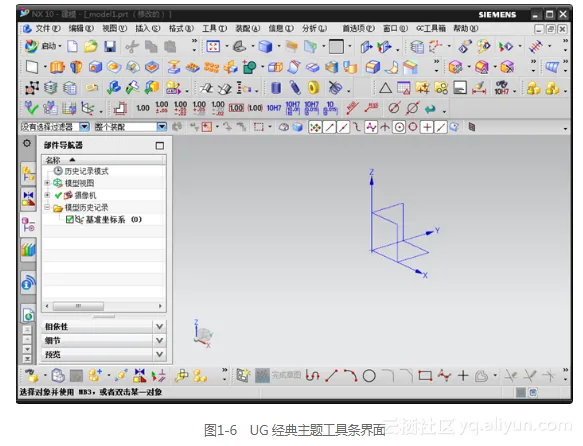The height and width of the screenshot is (446, 583).
Task: Click the green check Finish icon in dimension toolbar
Action: tap(31, 108)
